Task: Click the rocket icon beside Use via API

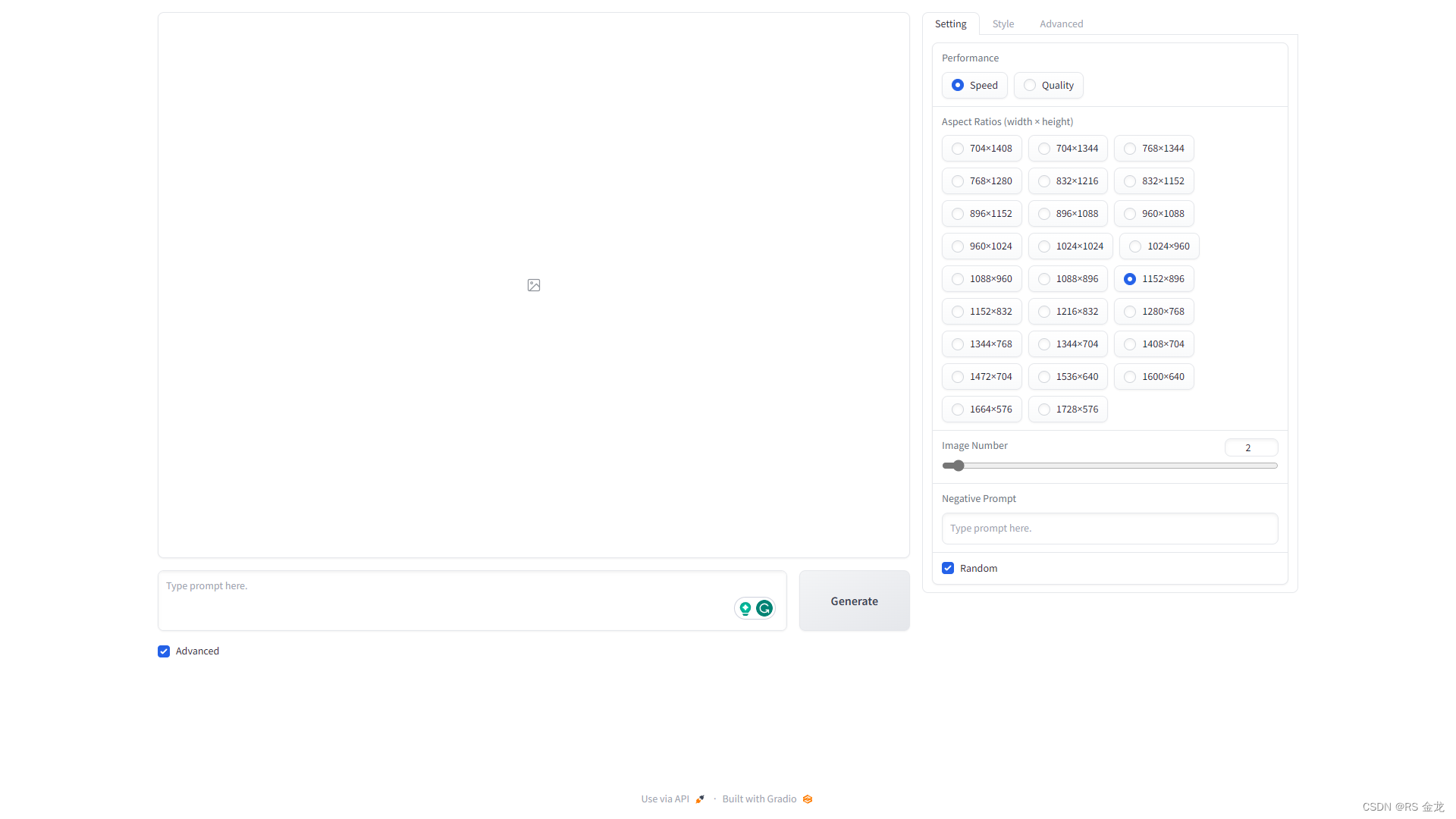Action: 700,799
